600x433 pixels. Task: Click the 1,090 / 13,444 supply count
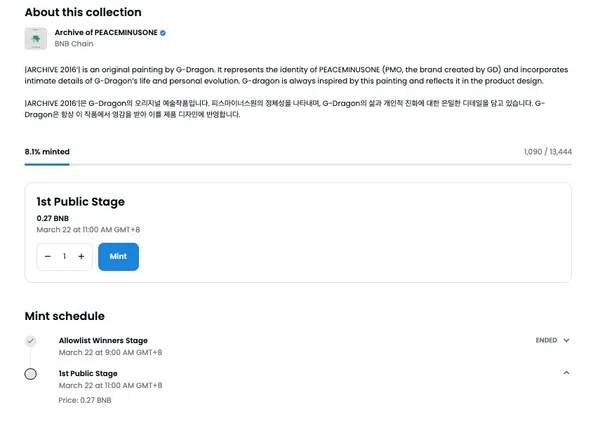pyautogui.click(x=547, y=152)
